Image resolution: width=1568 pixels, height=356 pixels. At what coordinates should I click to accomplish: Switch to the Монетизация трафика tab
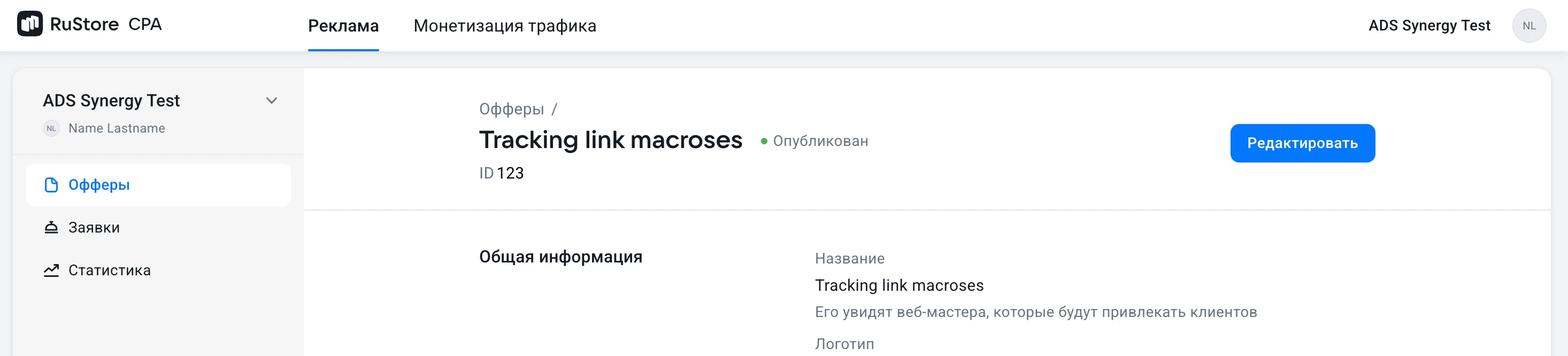[505, 26]
